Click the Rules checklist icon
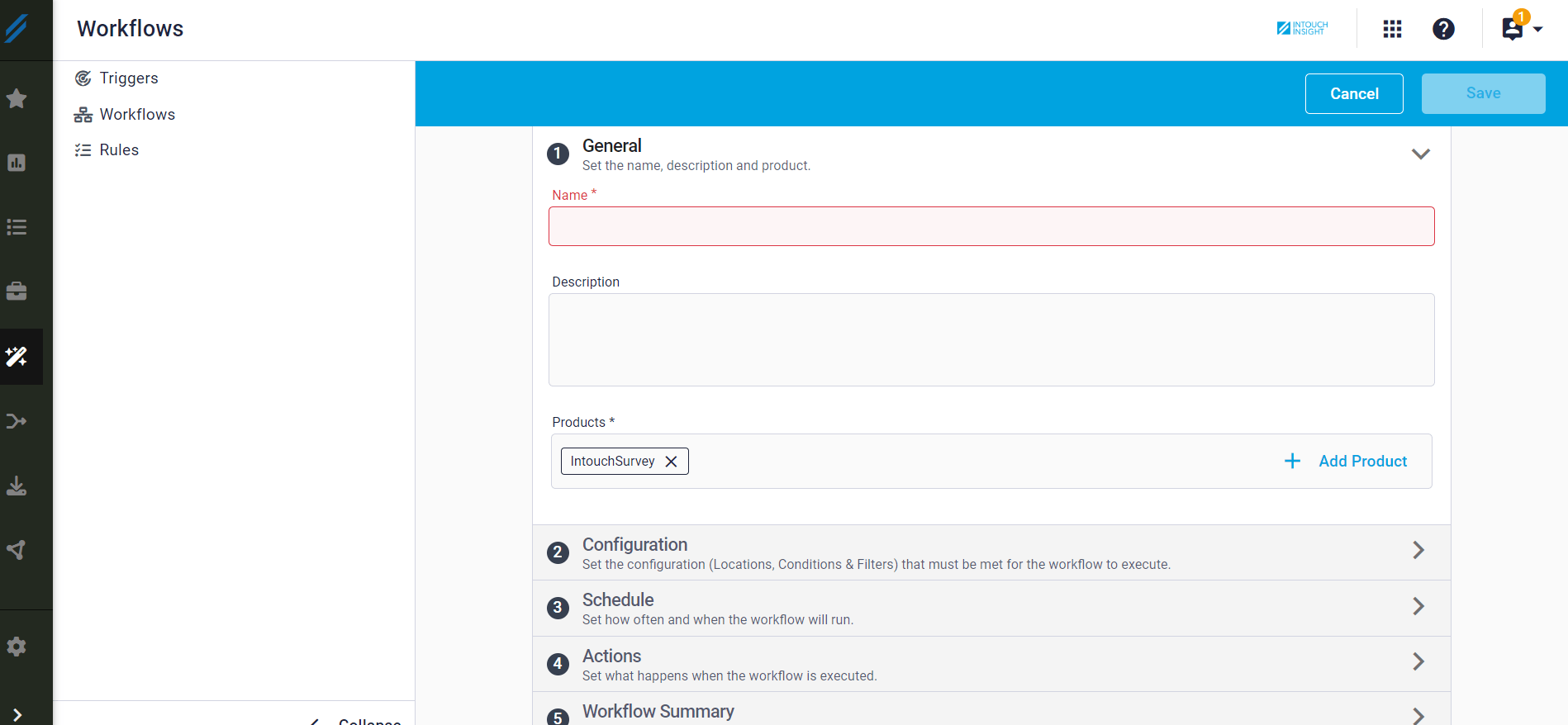 tap(83, 150)
